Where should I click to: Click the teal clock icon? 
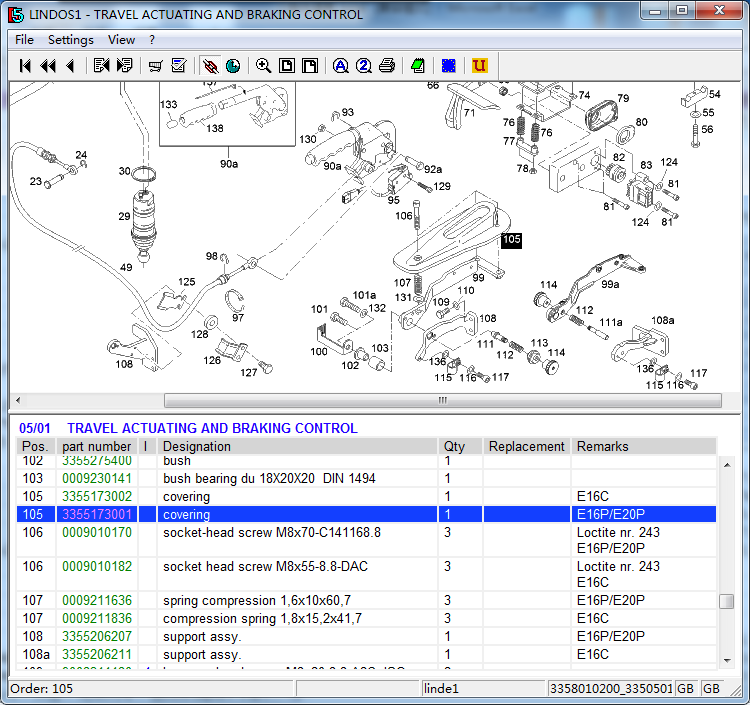(x=233, y=66)
